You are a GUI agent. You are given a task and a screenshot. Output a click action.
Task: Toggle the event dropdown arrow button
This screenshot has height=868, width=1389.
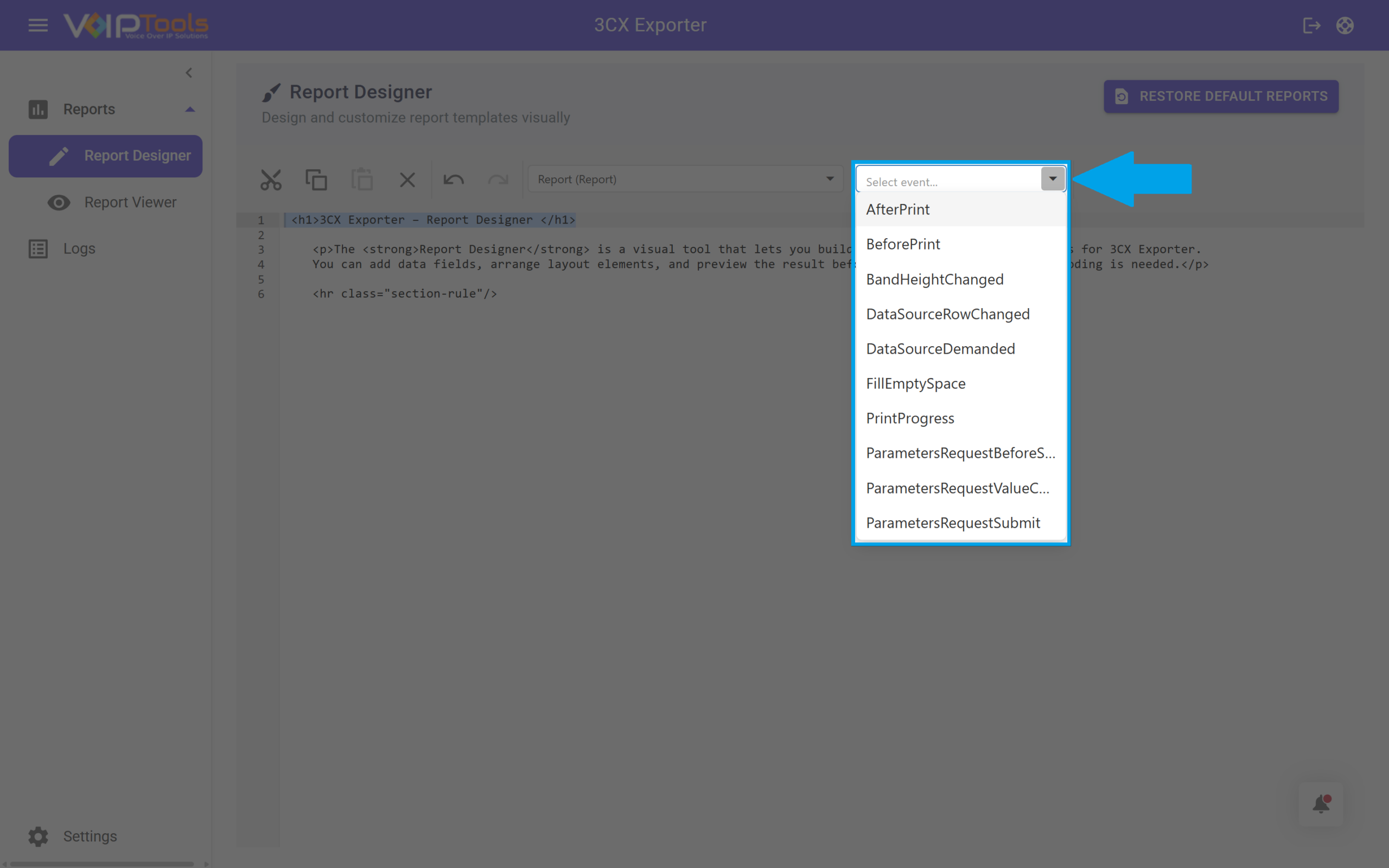1053,178
